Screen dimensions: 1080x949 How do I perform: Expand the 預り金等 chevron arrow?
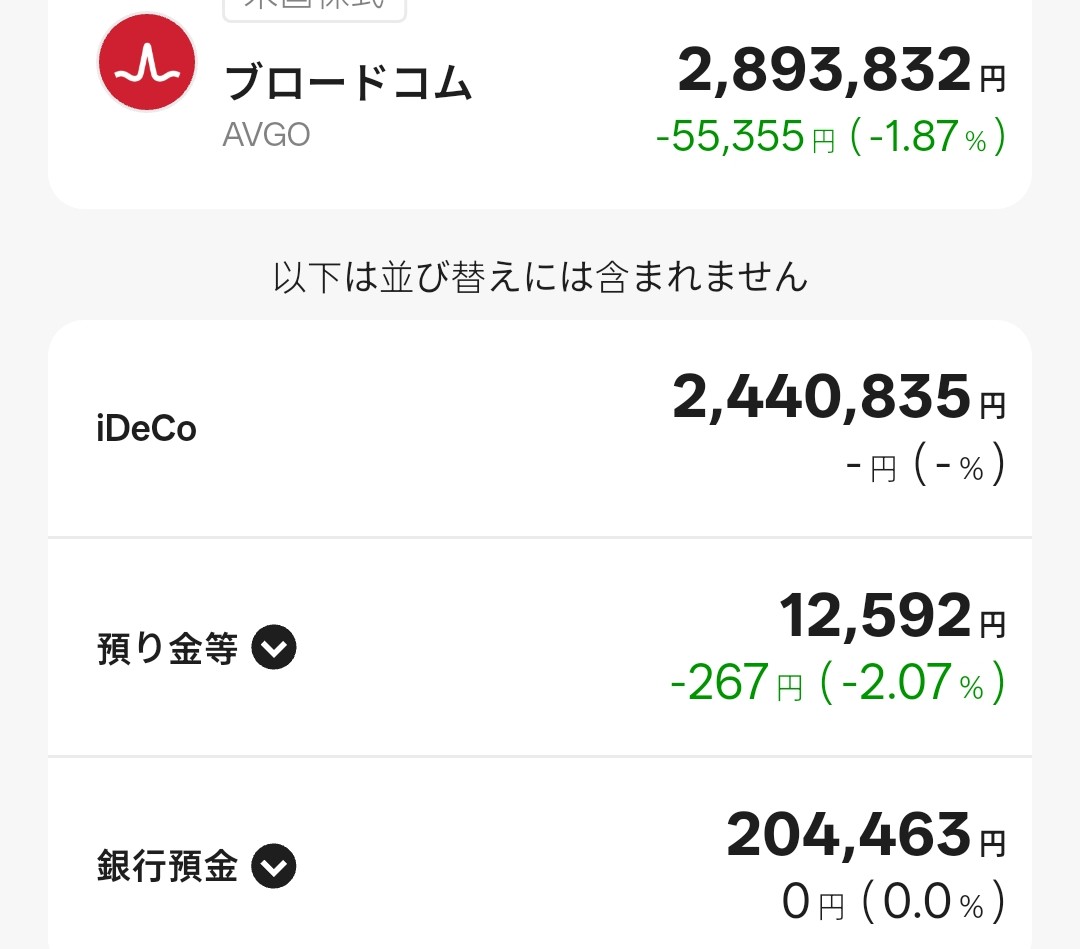[274, 649]
